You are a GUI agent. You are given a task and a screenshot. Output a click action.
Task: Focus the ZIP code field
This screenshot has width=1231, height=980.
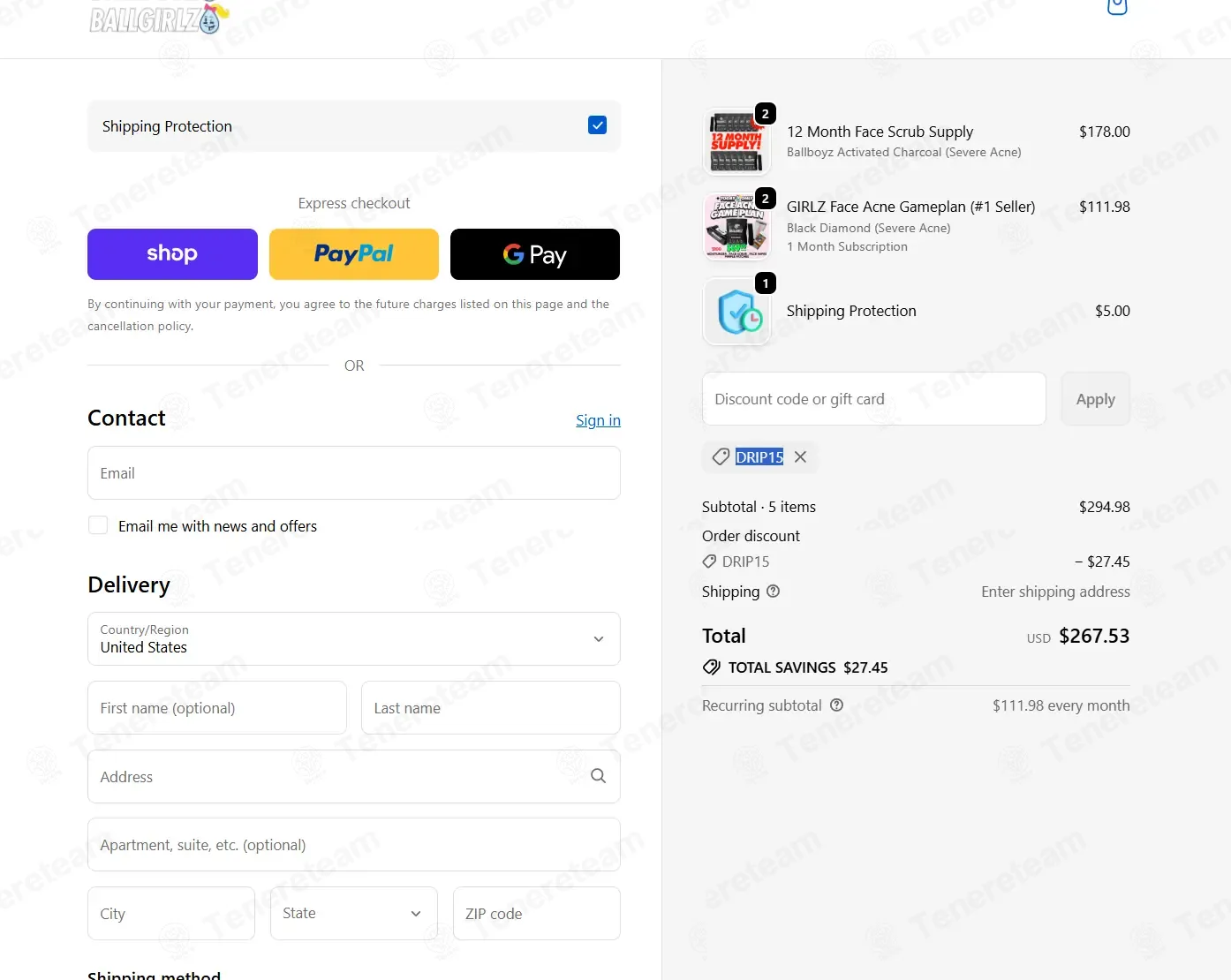tap(537, 914)
